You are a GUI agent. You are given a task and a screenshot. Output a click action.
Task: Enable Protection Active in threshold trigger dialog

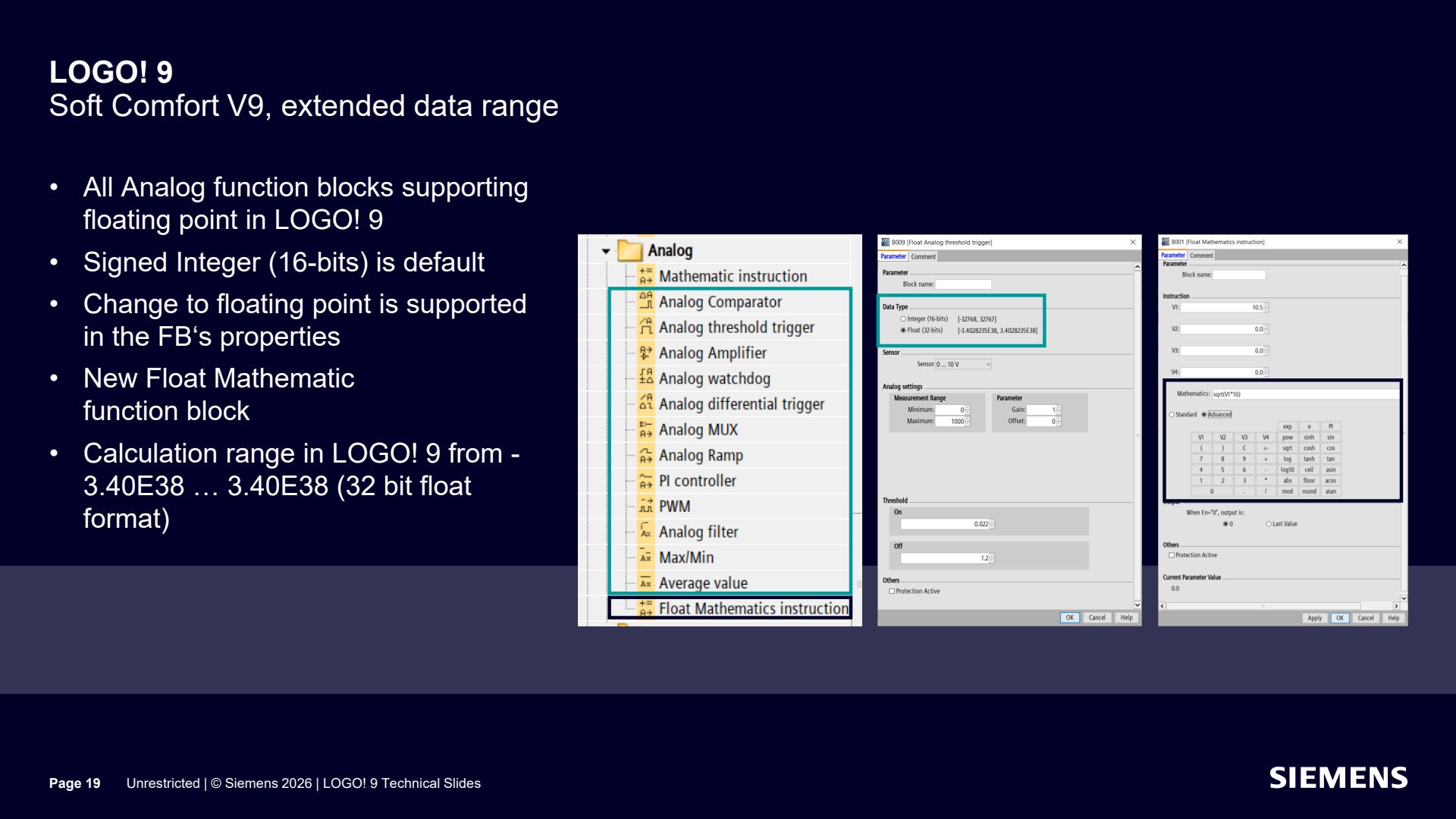pos(892,591)
